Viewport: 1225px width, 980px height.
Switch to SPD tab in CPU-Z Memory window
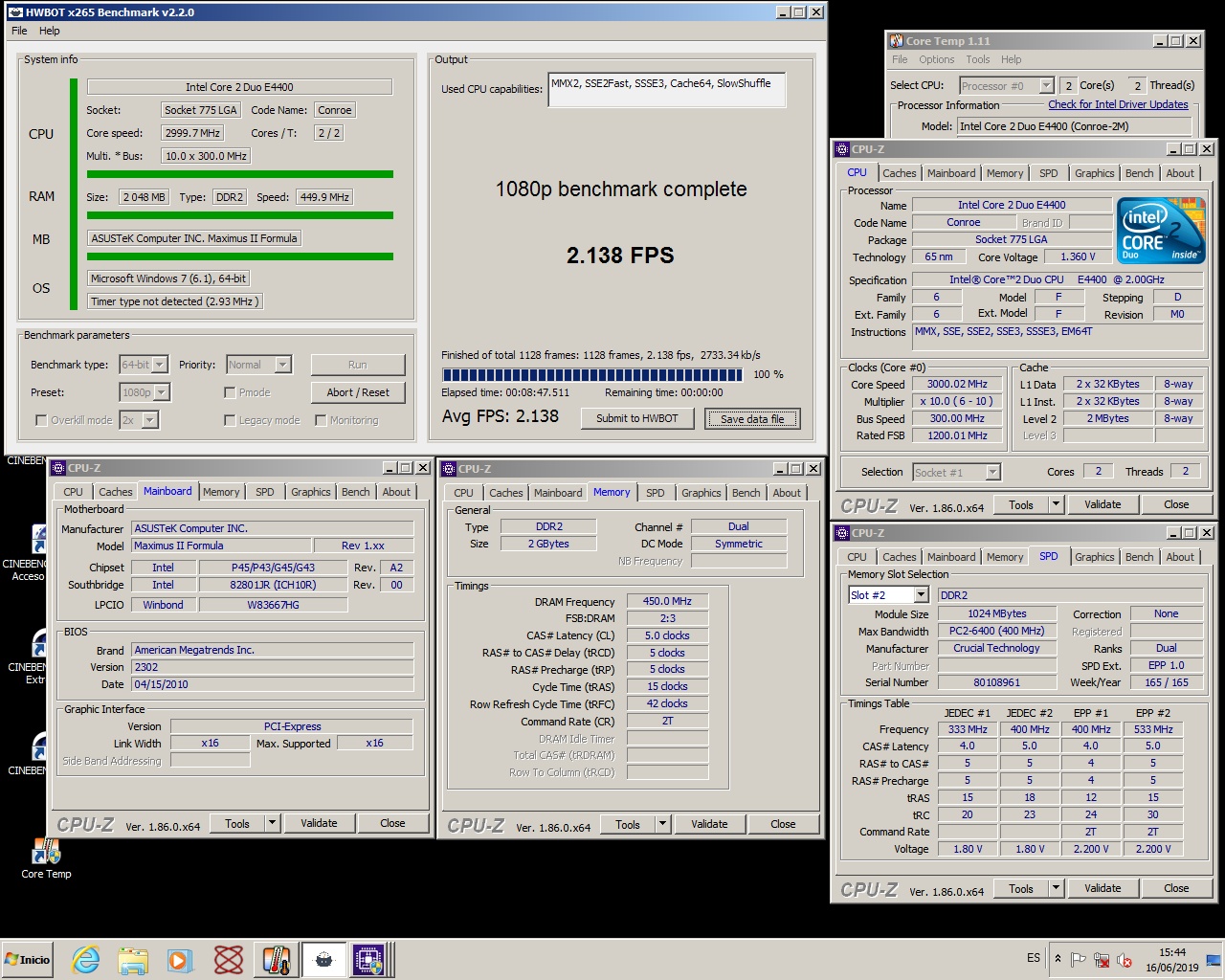656,493
